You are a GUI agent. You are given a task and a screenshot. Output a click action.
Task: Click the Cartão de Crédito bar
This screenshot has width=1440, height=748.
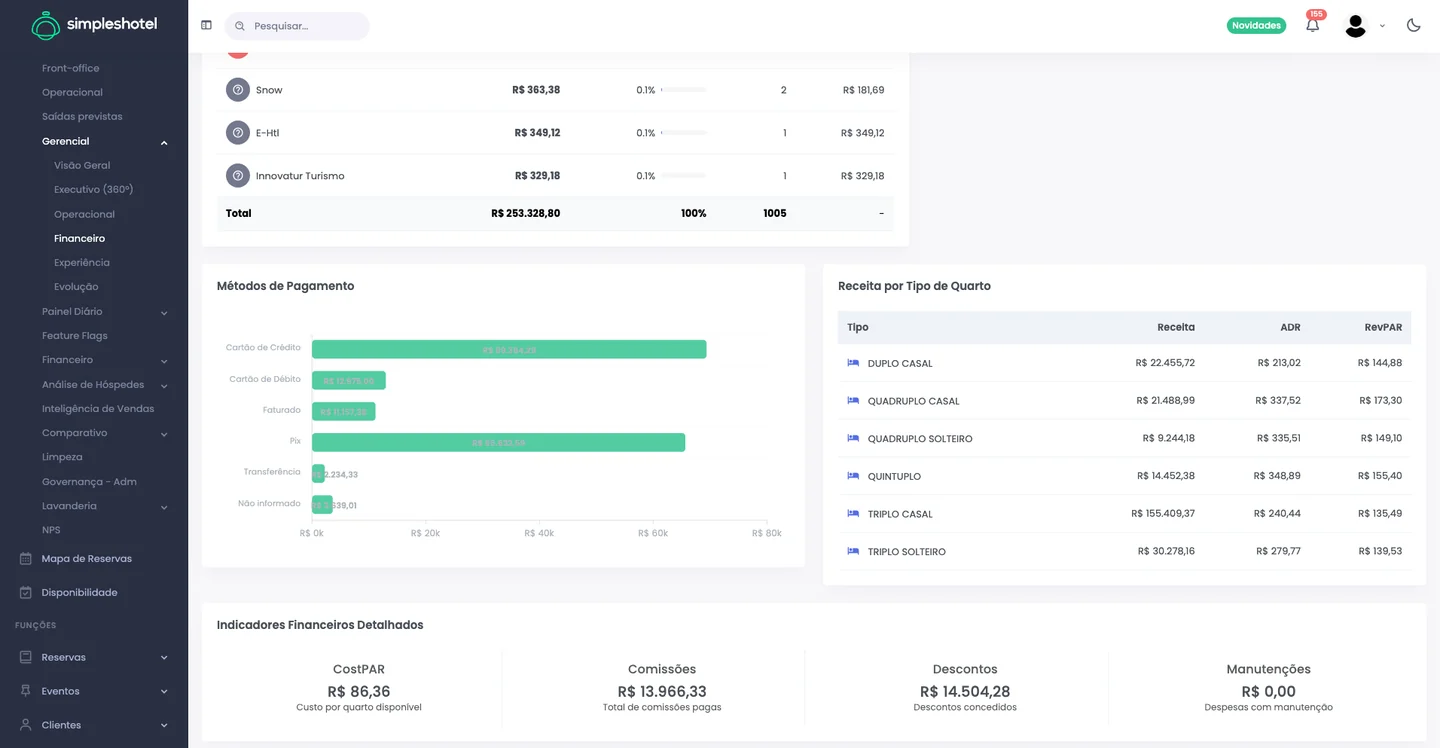tap(509, 349)
